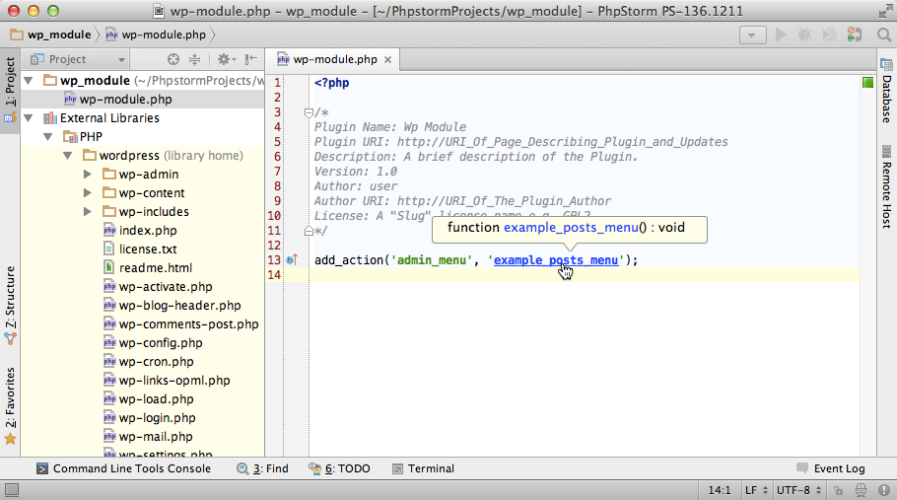This screenshot has width=897, height=500.
Task: Click the fold end marker on line 11
Action: [x=308, y=231]
